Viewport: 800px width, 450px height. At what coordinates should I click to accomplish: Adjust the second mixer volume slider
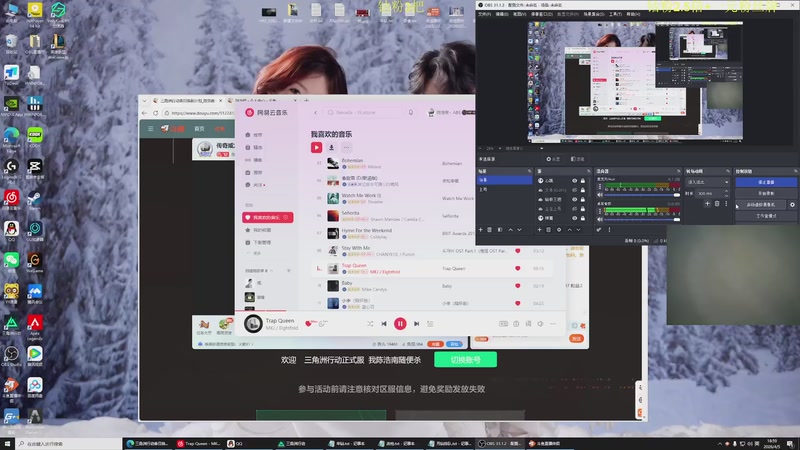tap(642, 219)
